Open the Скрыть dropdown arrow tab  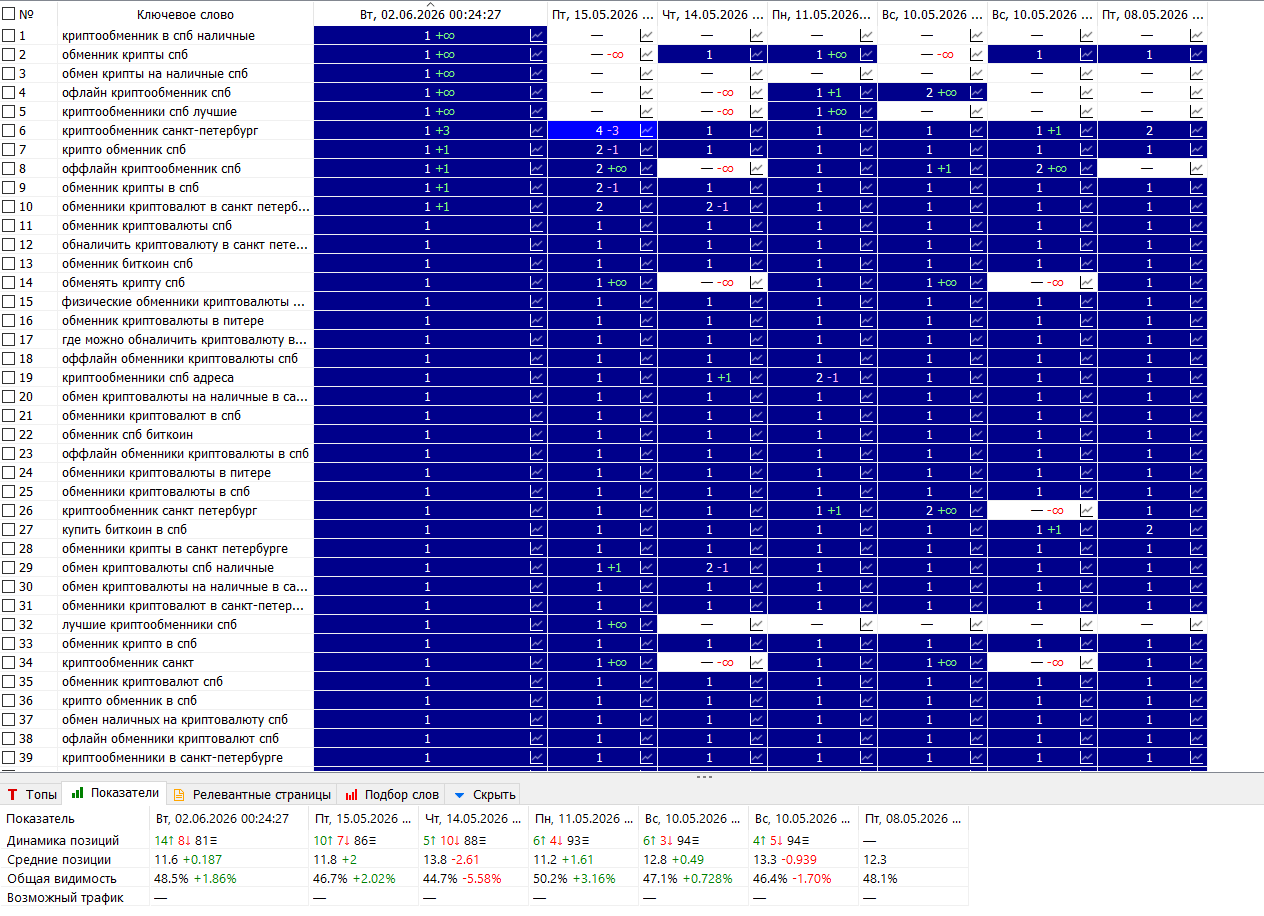click(x=482, y=794)
